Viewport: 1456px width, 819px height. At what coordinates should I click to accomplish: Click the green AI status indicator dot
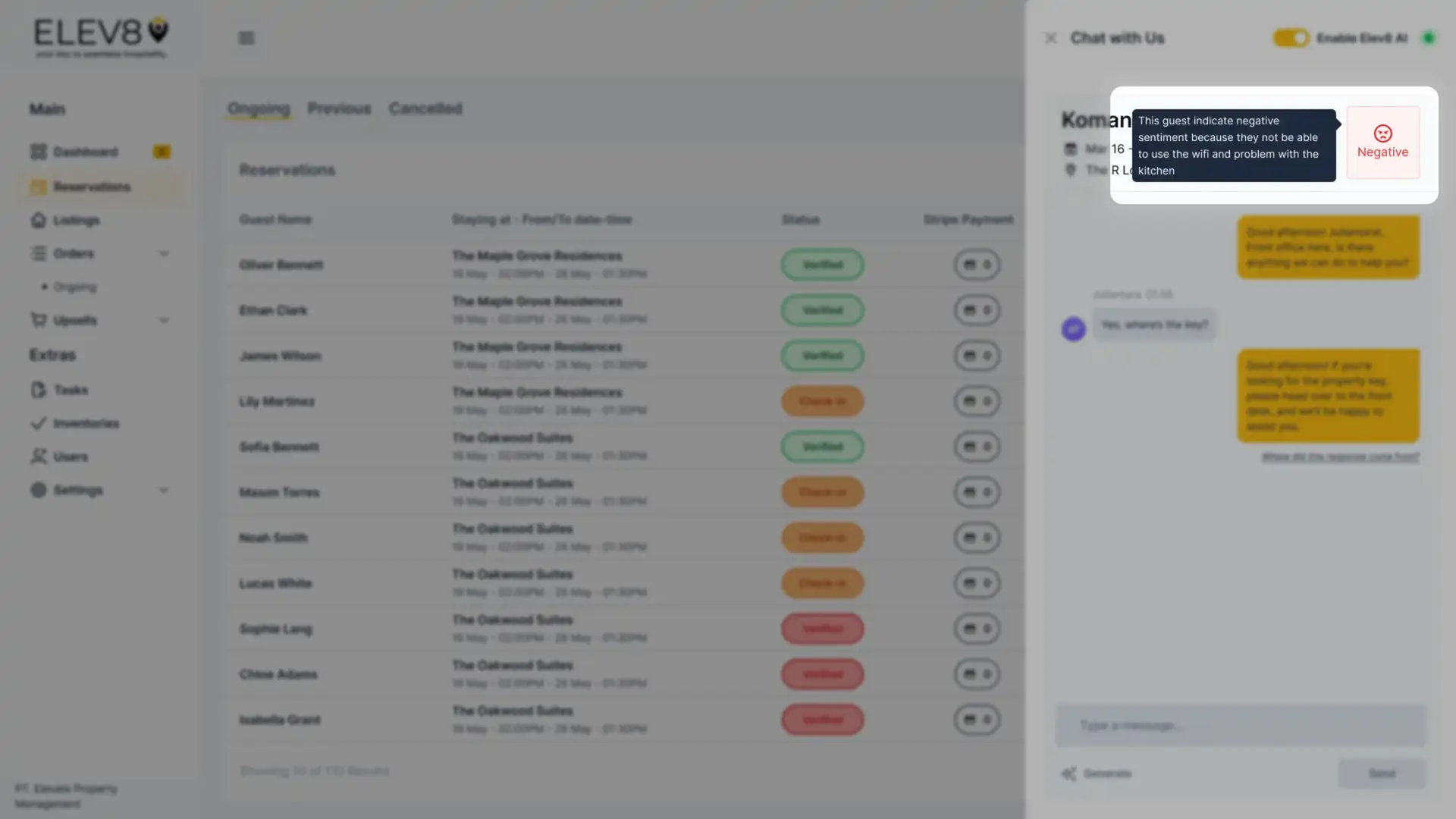point(1429,37)
